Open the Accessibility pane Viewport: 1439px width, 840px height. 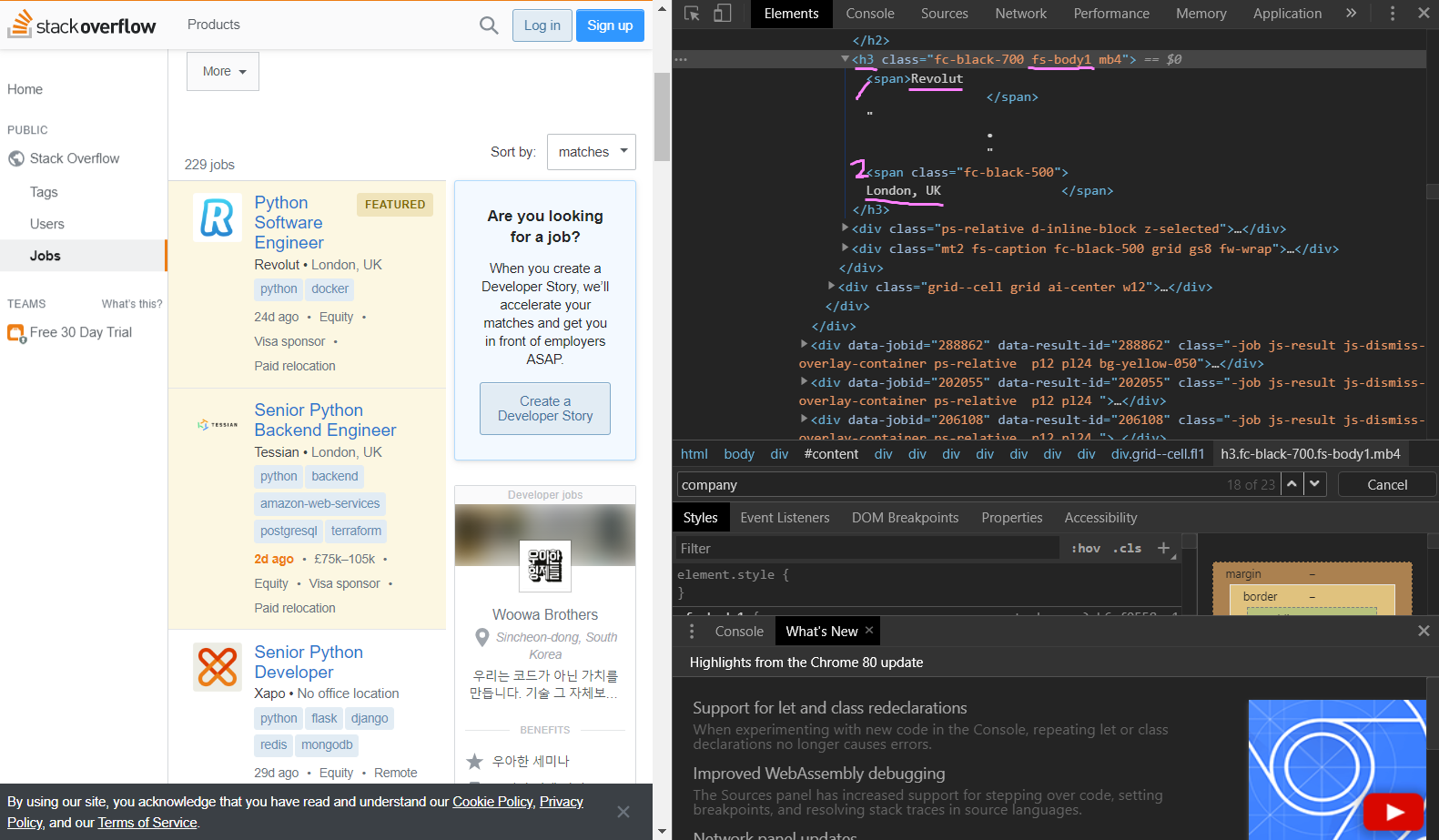(x=1101, y=518)
